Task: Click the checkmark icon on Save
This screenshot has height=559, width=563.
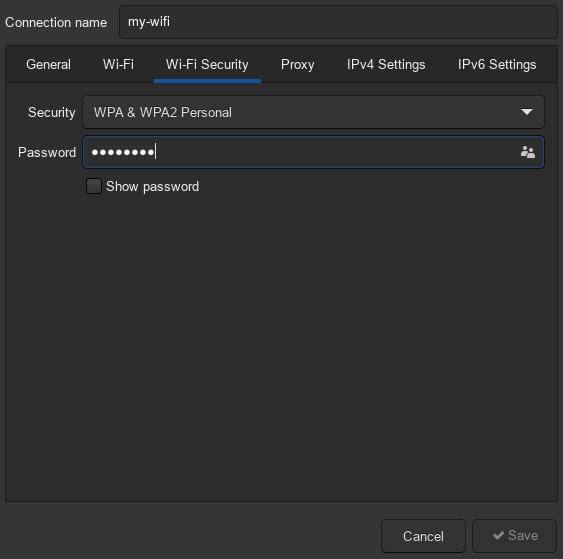Action: pyautogui.click(x=498, y=535)
